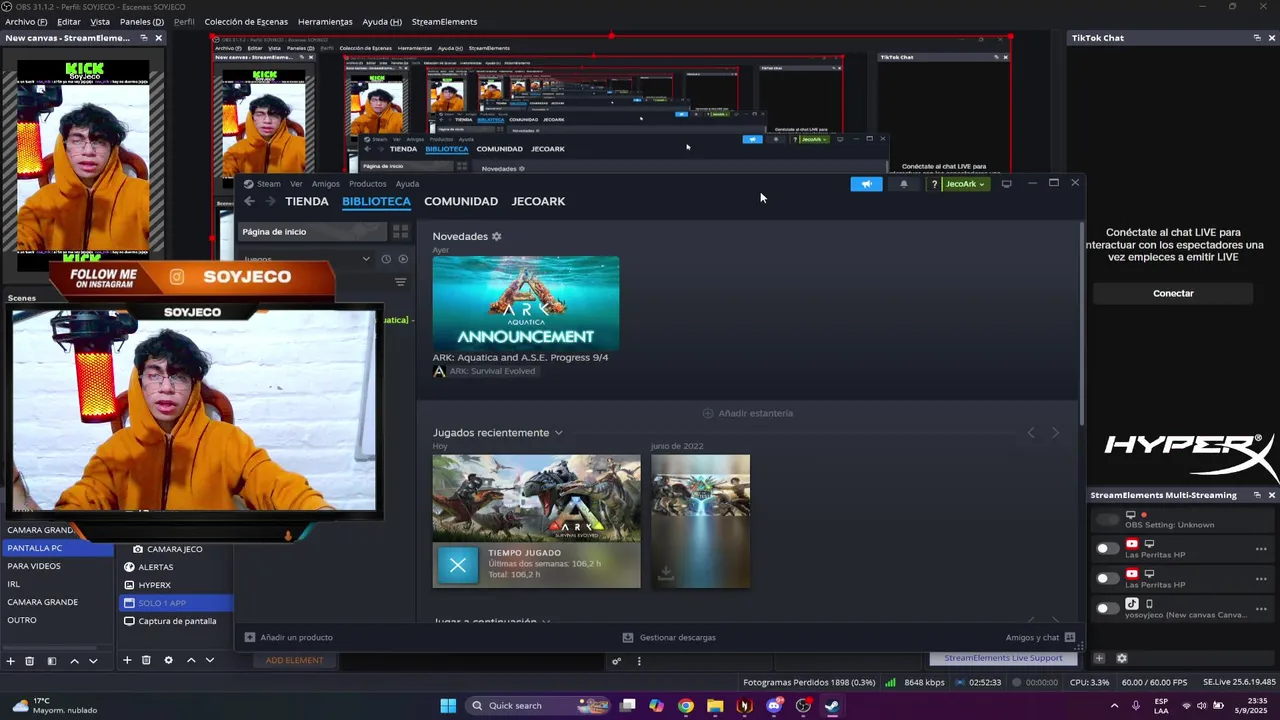The height and width of the screenshot is (720, 1280).
Task: Open the scene filters icon in Scenes panel
Action: pos(51,661)
